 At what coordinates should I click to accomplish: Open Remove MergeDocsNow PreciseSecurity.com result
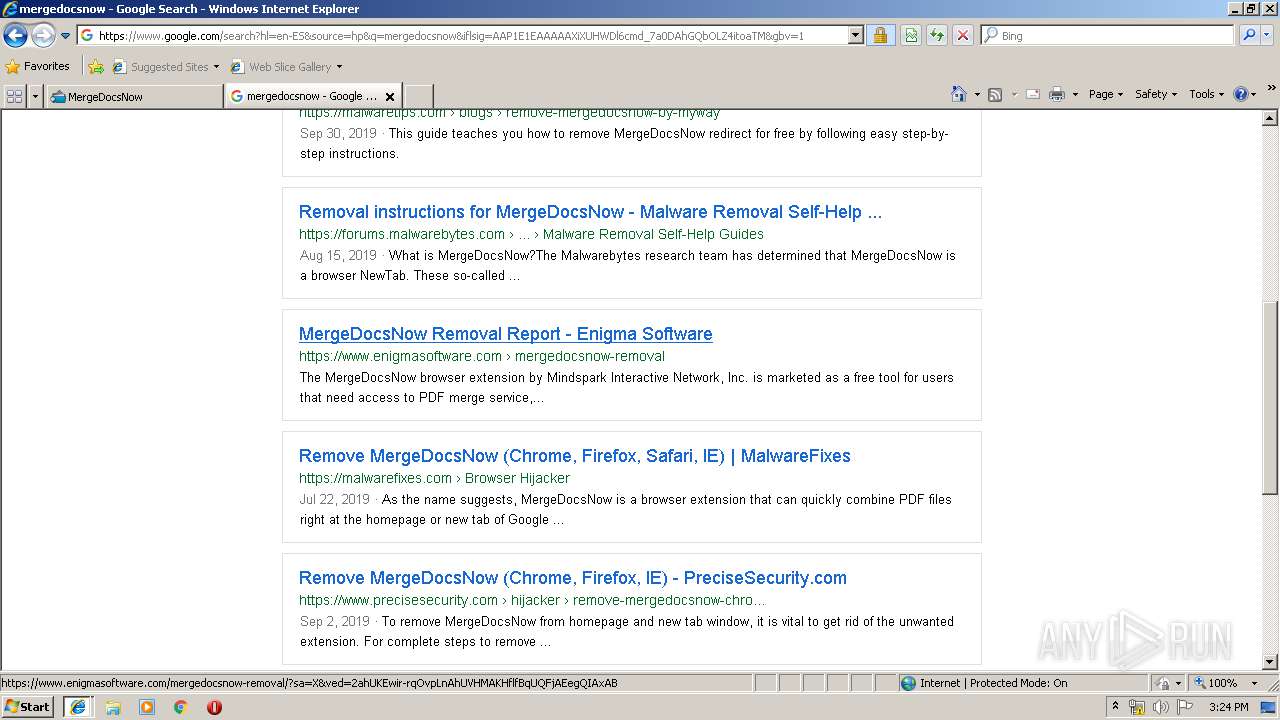click(572, 578)
